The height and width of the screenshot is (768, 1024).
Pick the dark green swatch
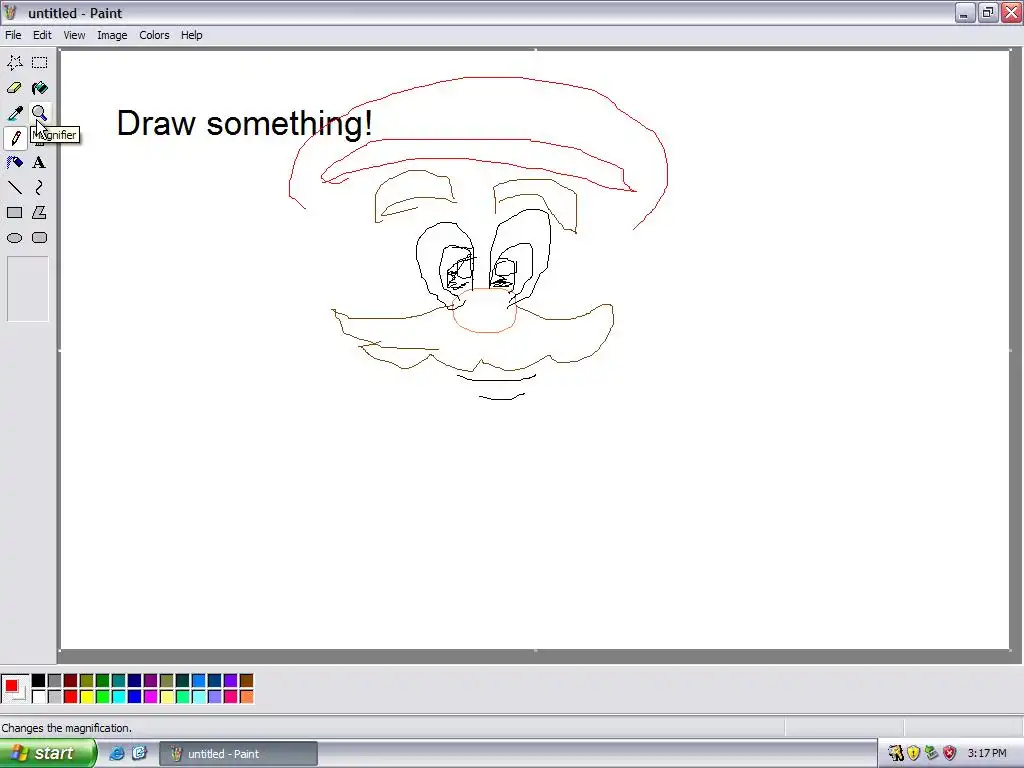(x=103, y=681)
